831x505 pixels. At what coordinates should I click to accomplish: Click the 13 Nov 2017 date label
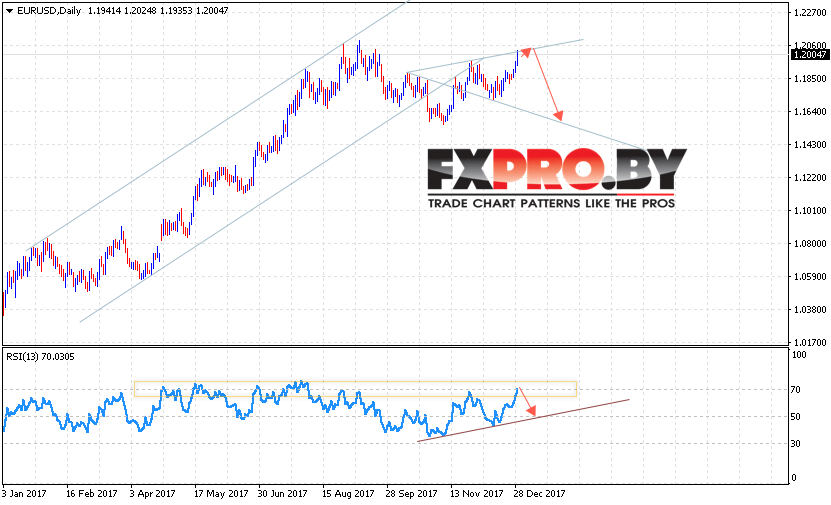(476, 494)
